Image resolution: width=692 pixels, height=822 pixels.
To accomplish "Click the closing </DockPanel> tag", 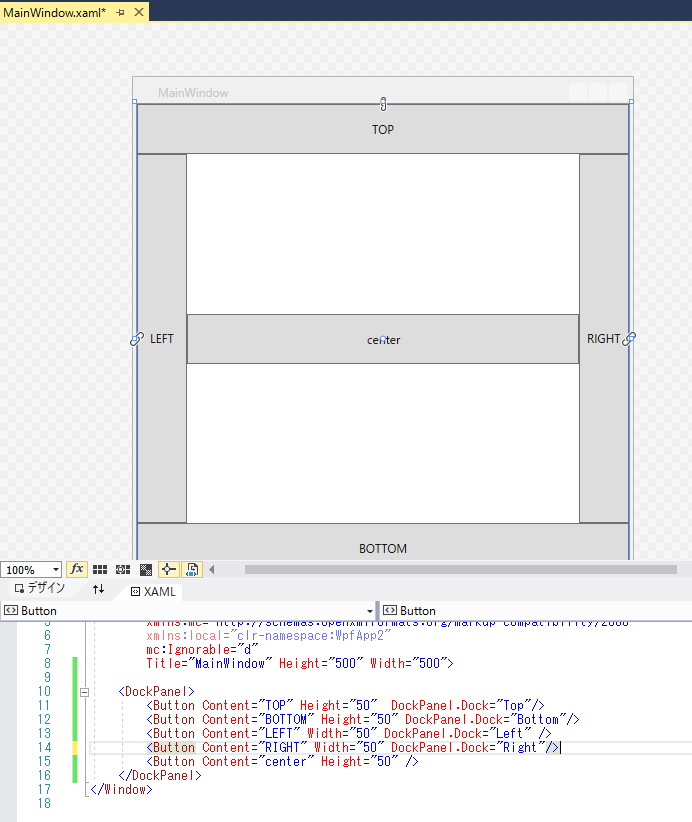I will point(160,775).
